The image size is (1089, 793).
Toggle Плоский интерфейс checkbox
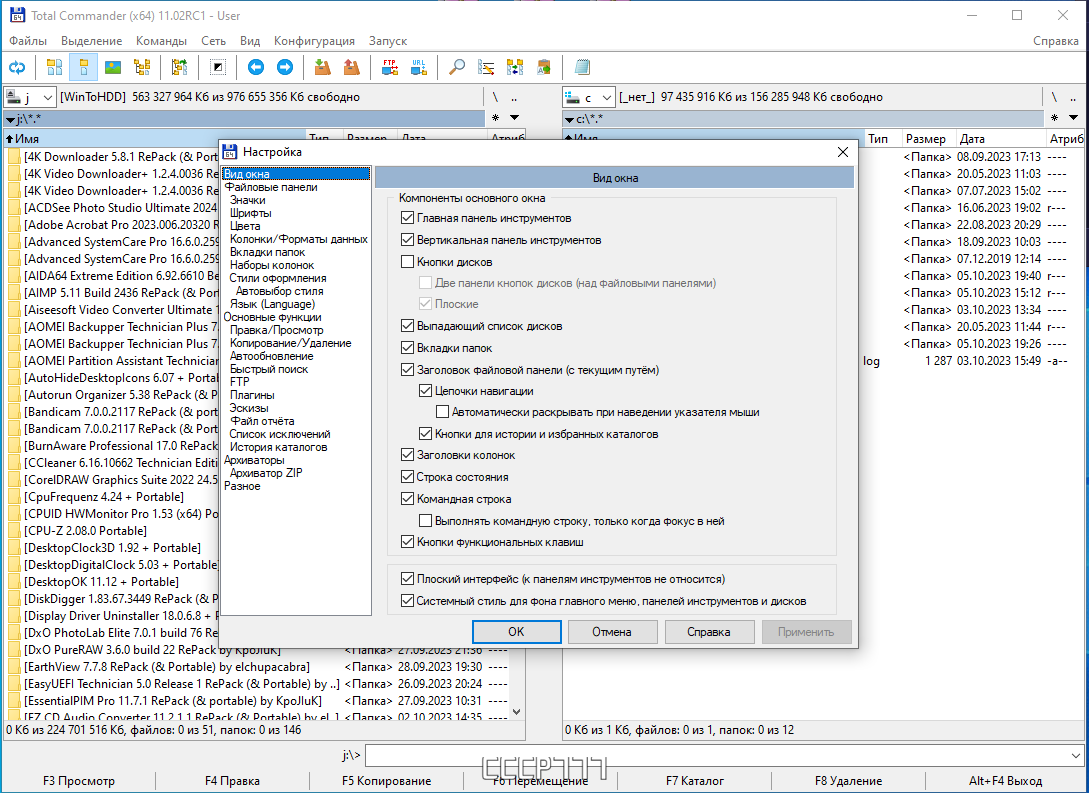point(408,578)
